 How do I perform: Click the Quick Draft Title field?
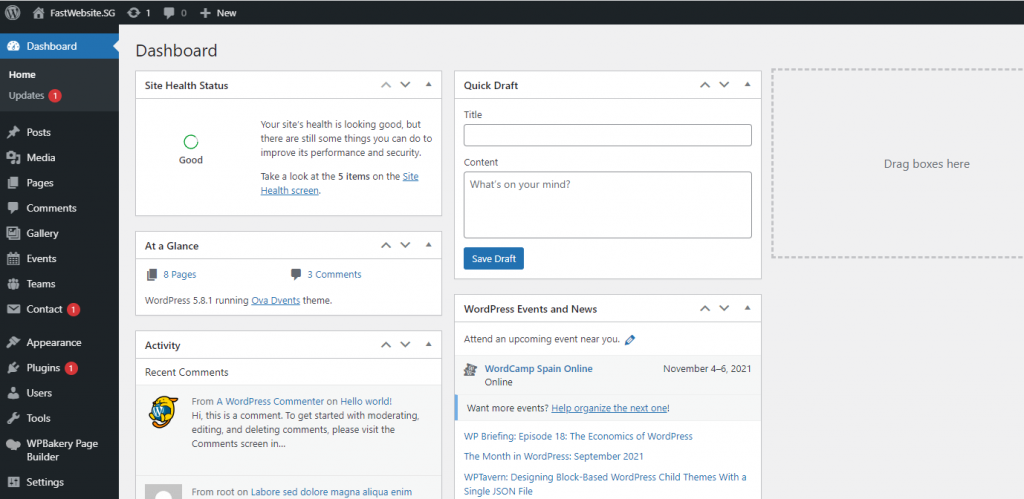pos(607,135)
